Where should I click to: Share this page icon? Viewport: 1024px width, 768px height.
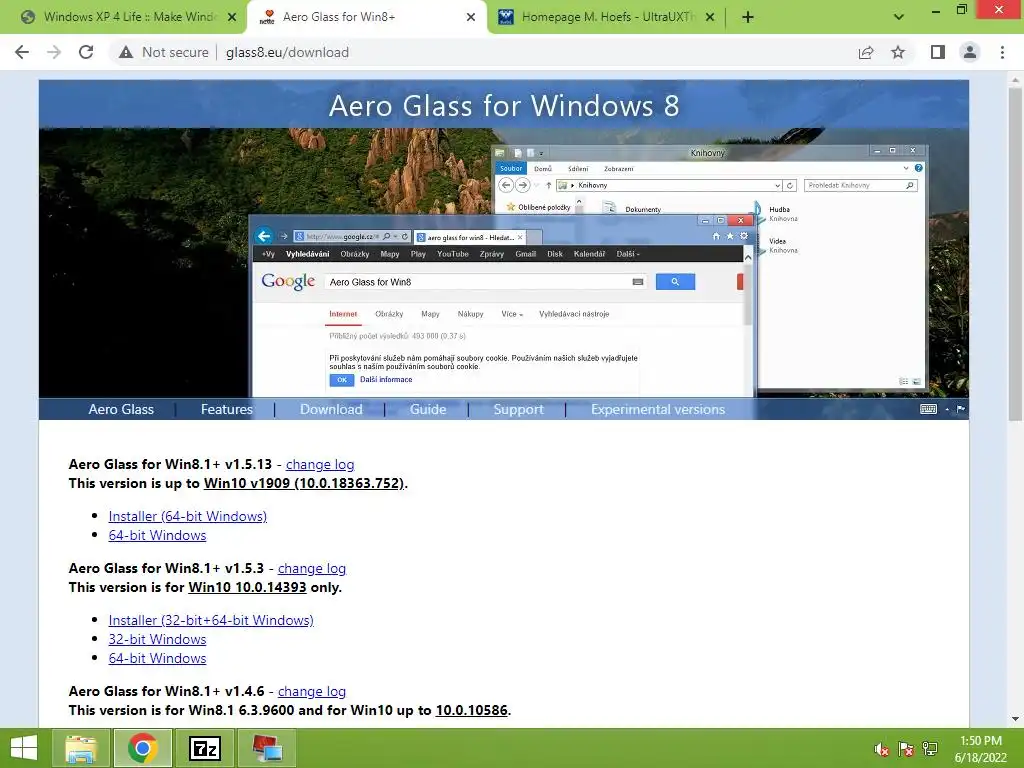(866, 52)
